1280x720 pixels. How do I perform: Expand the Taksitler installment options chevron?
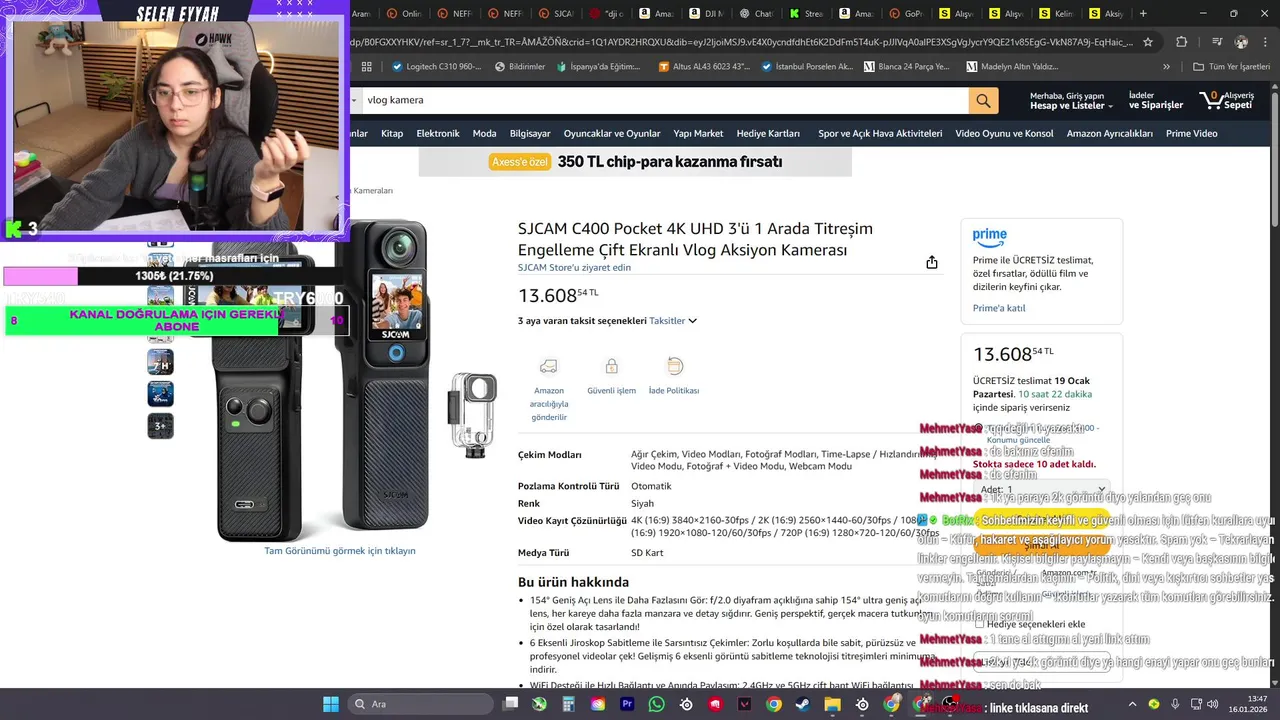coord(692,321)
